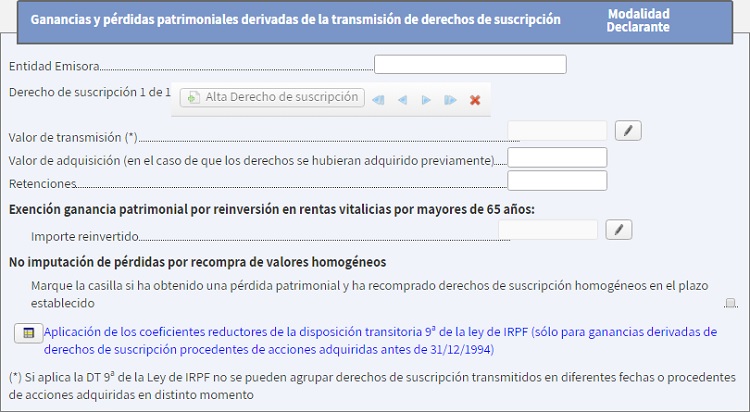Click the DT 9ª footnote text
Viewport: 750px width, 412px height.
[372, 386]
